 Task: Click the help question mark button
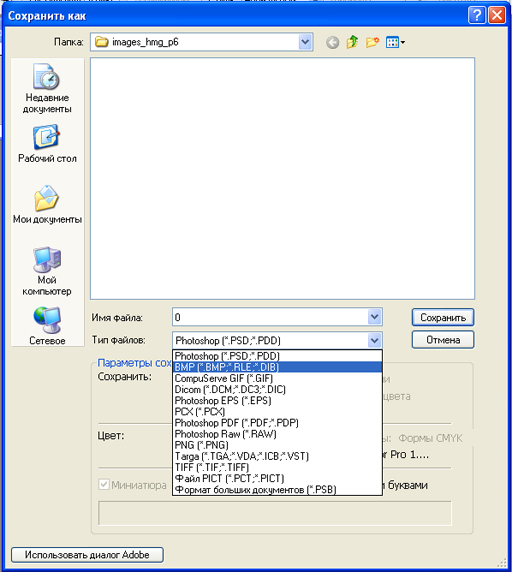[x=477, y=15]
